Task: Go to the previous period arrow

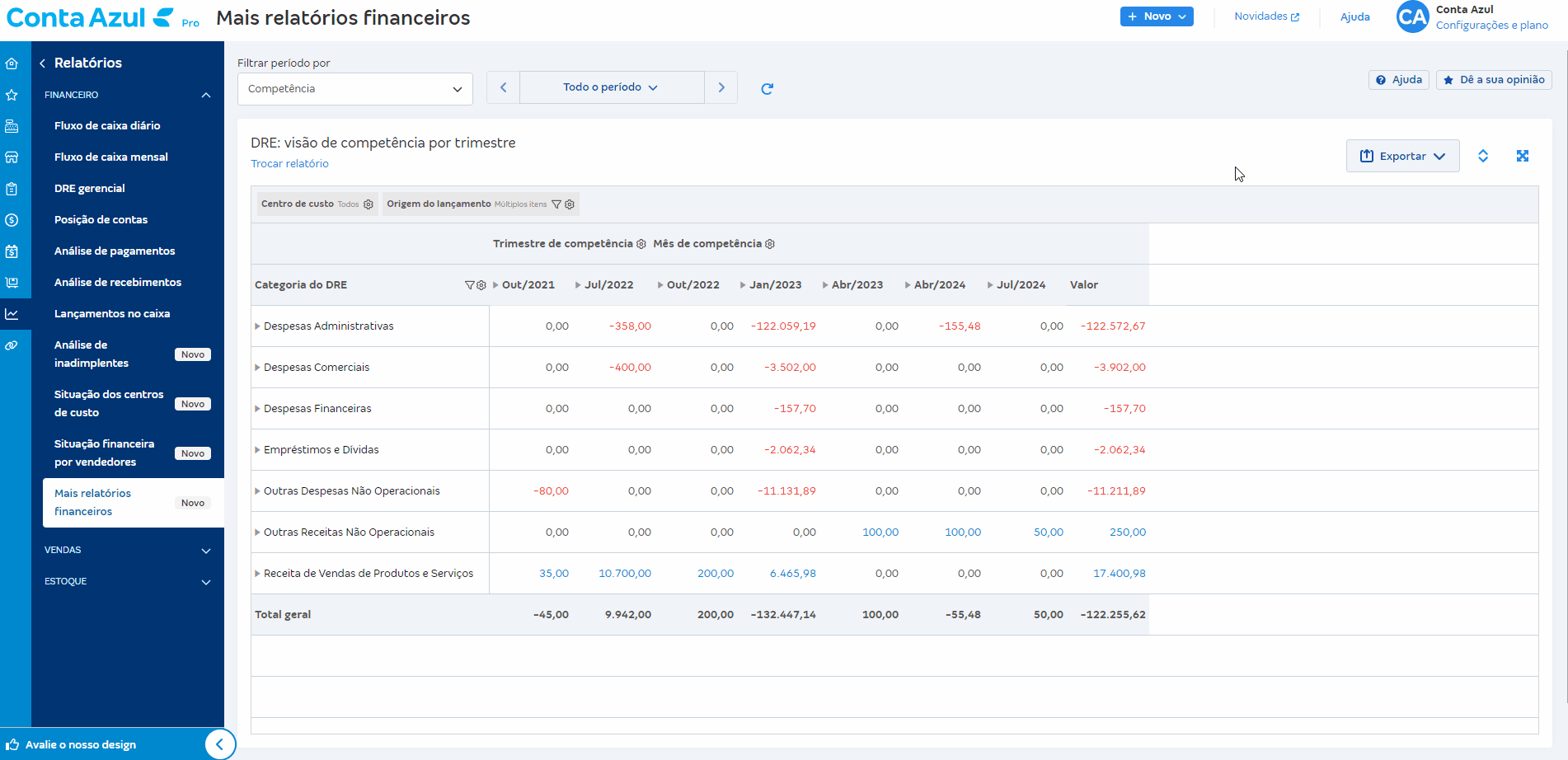Action: [x=503, y=87]
